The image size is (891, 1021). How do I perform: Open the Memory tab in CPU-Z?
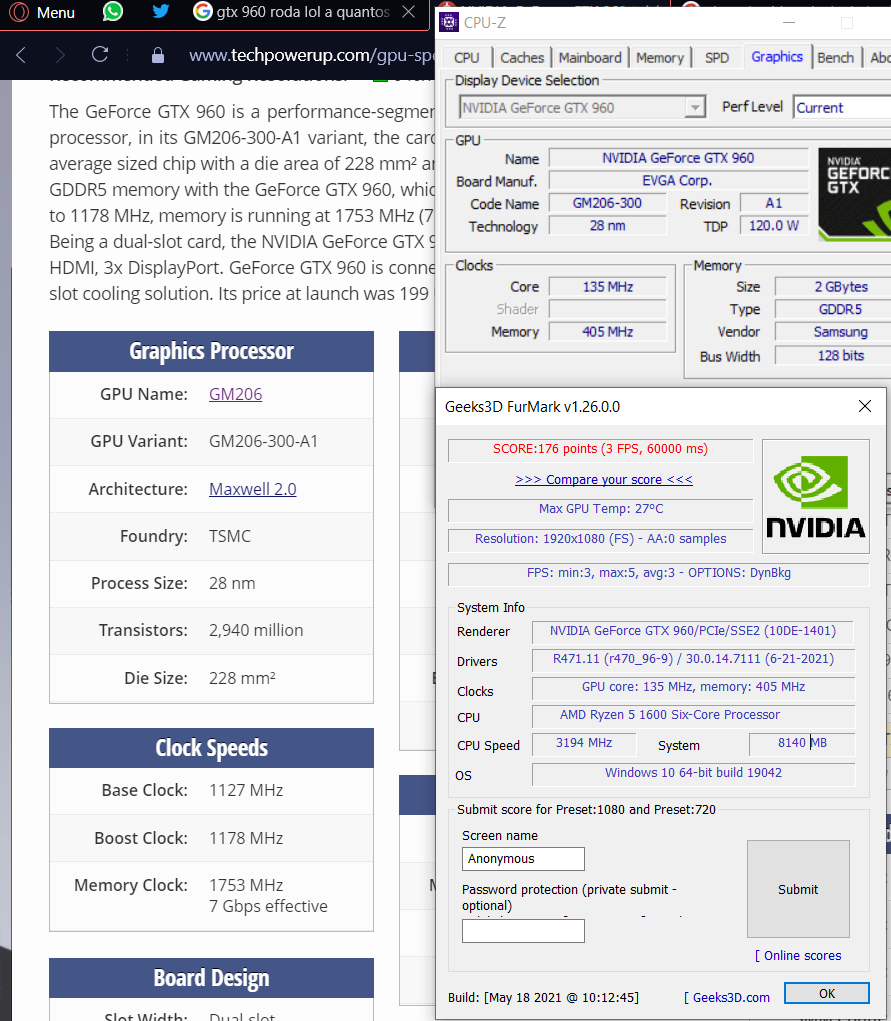tap(660, 58)
